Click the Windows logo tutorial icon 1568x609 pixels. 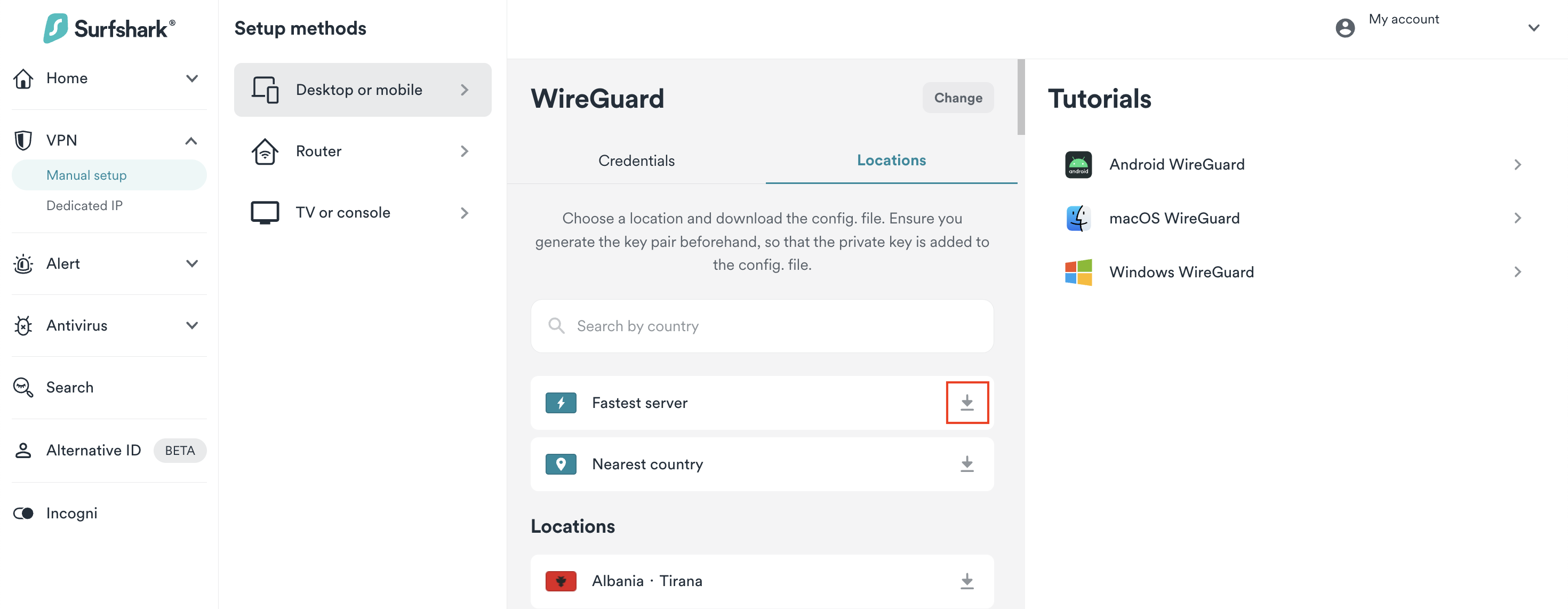[1078, 272]
